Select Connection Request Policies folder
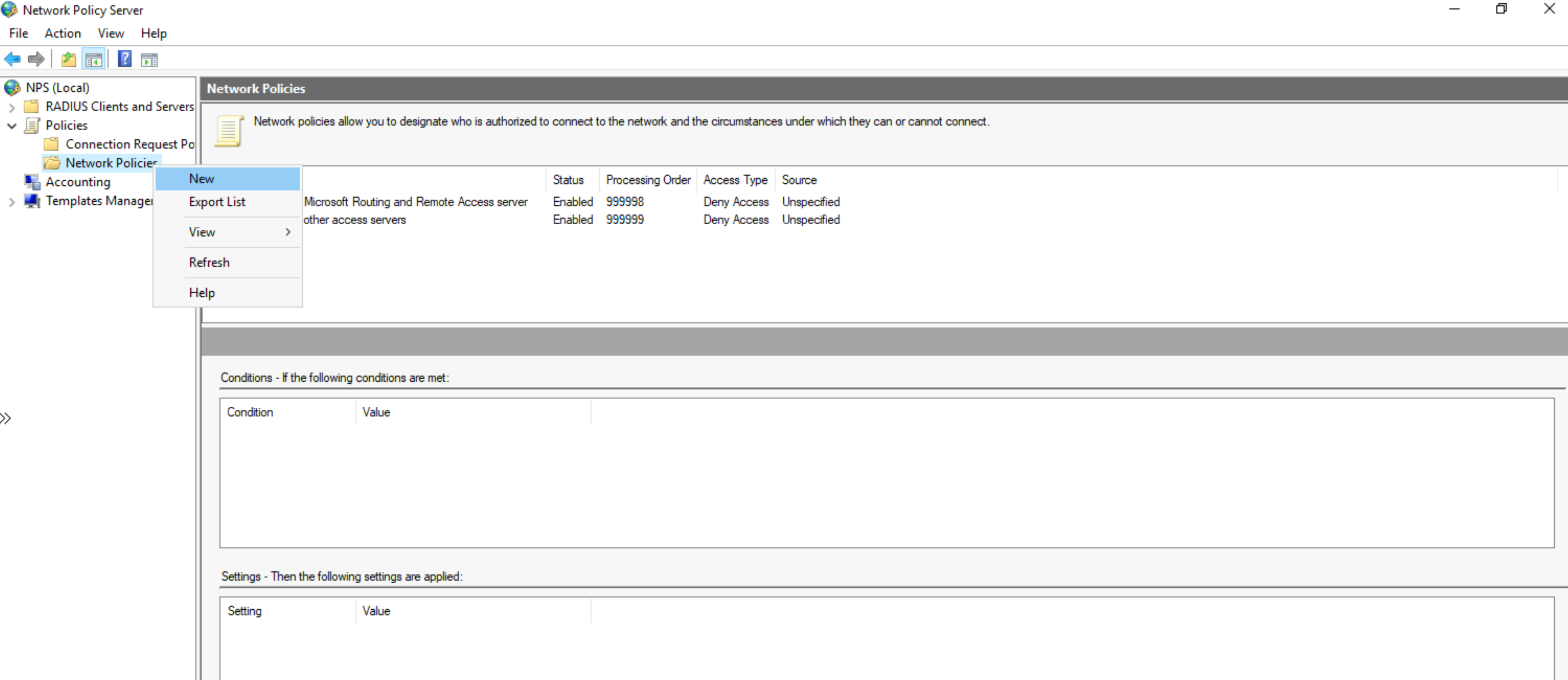 tap(129, 144)
